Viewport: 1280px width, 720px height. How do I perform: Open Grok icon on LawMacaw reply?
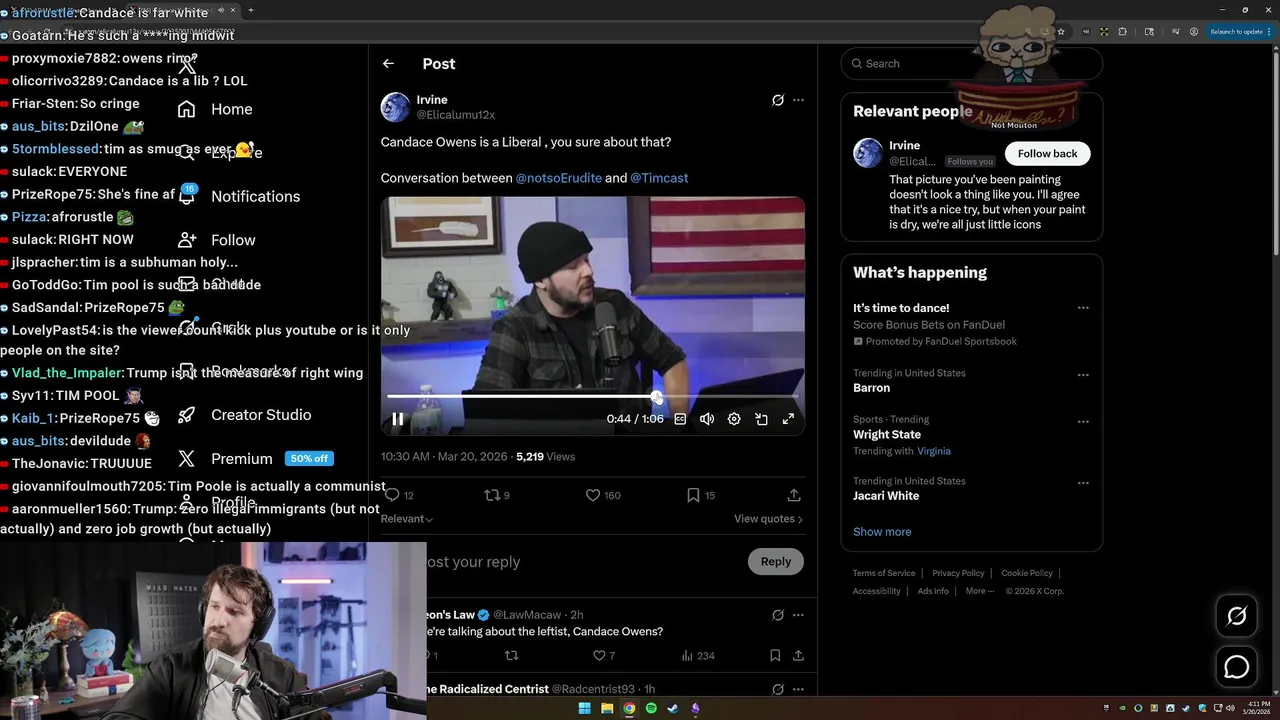click(777, 615)
